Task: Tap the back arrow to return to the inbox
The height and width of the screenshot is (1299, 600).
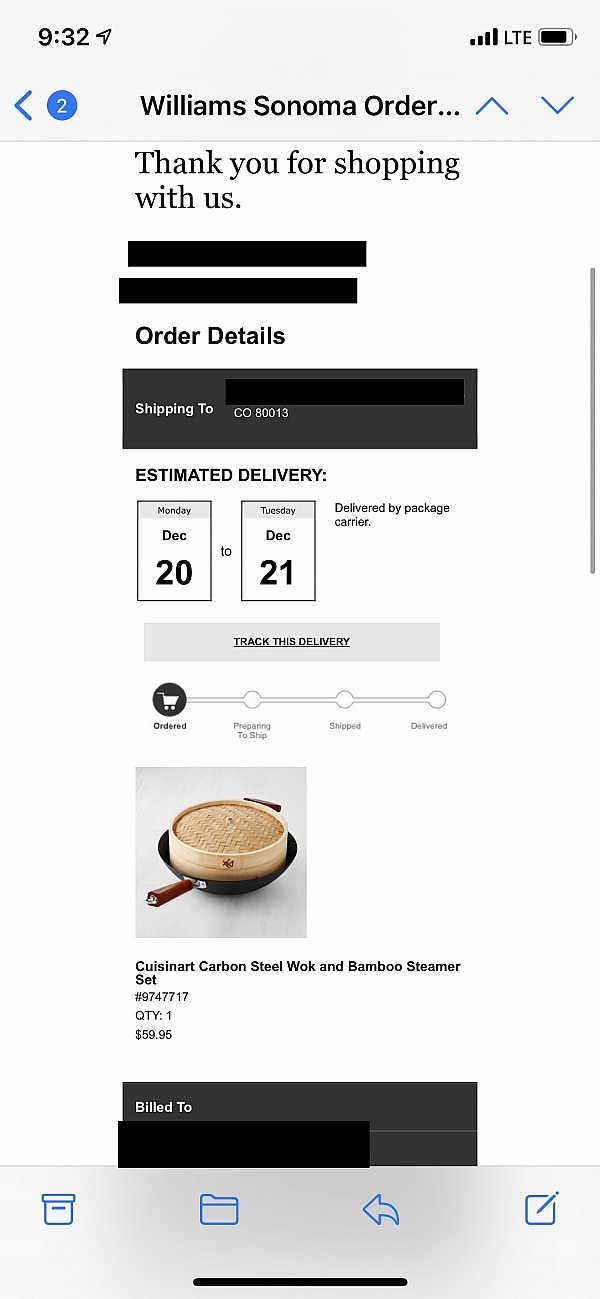Action: (x=24, y=105)
